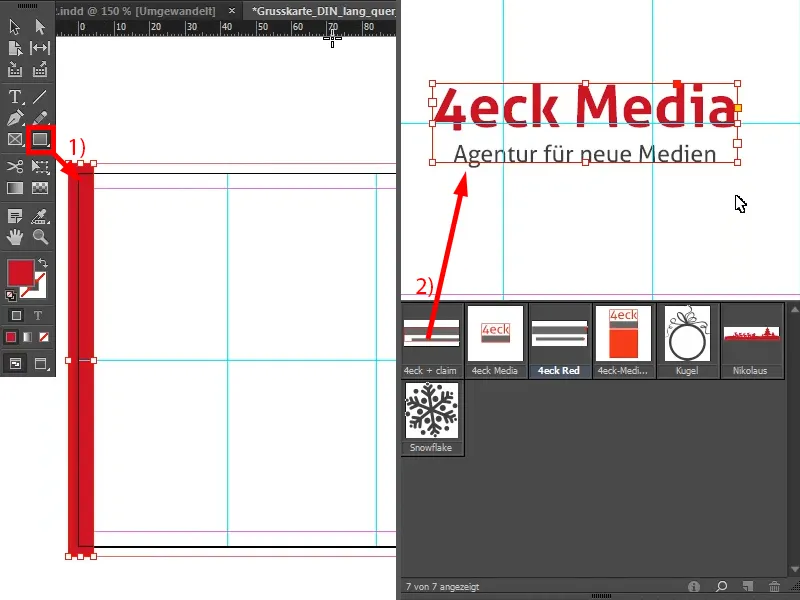The height and width of the screenshot is (600, 800).
Task: Open library item information
Action: [x=694, y=586]
